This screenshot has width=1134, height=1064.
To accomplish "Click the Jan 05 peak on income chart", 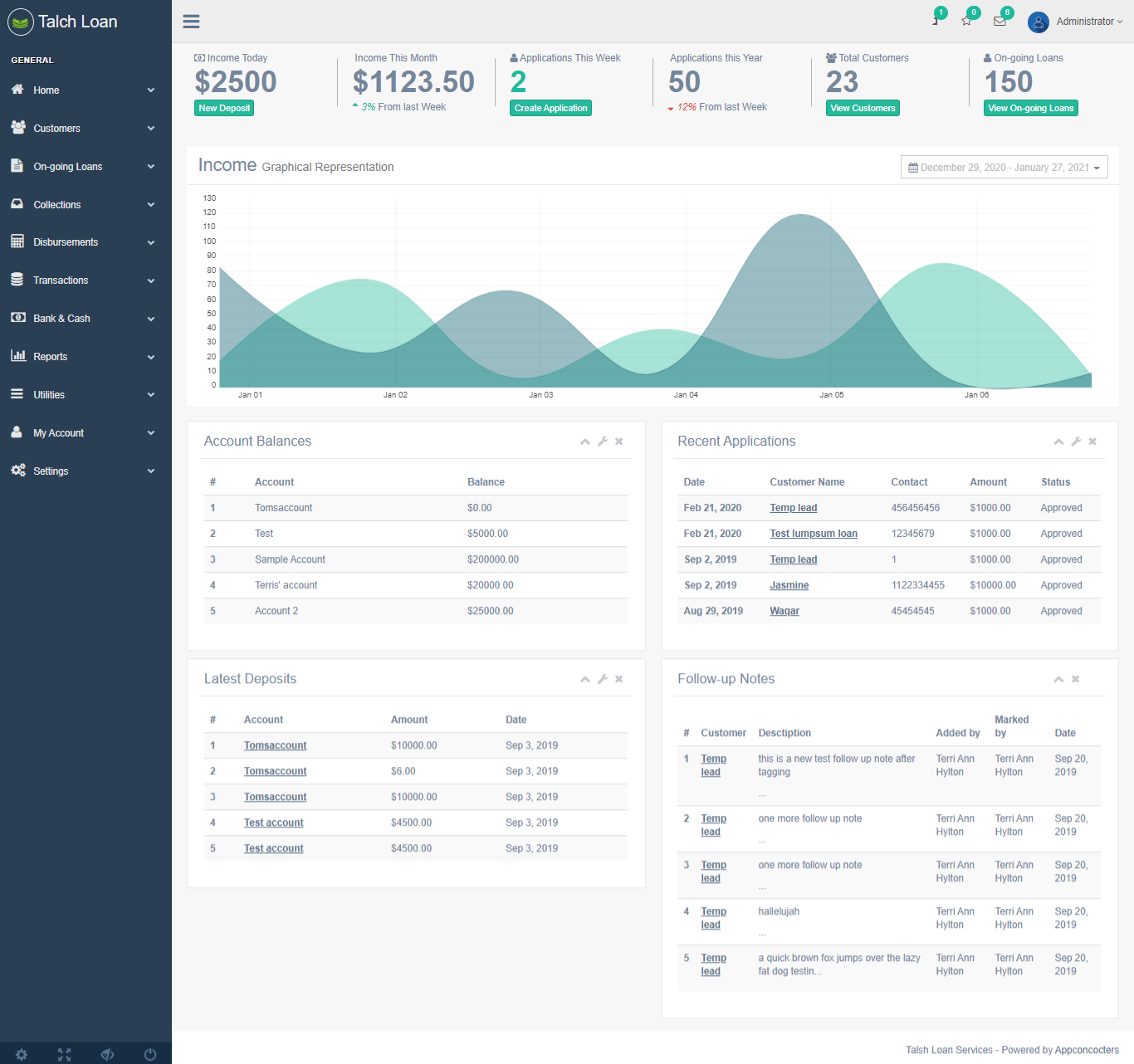I will [x=801, y=216].
